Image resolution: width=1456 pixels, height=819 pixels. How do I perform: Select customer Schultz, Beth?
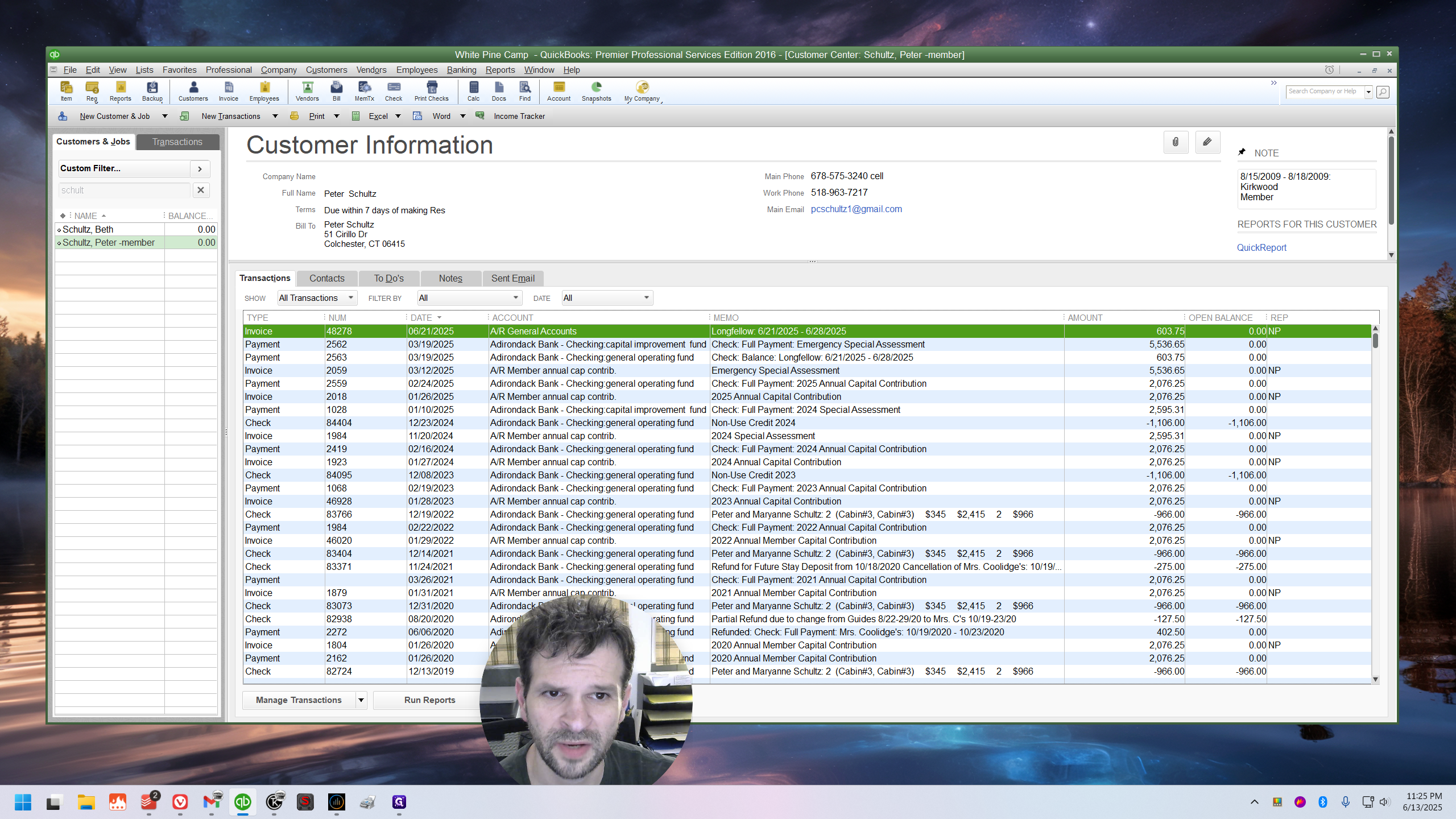pos(136,229)
